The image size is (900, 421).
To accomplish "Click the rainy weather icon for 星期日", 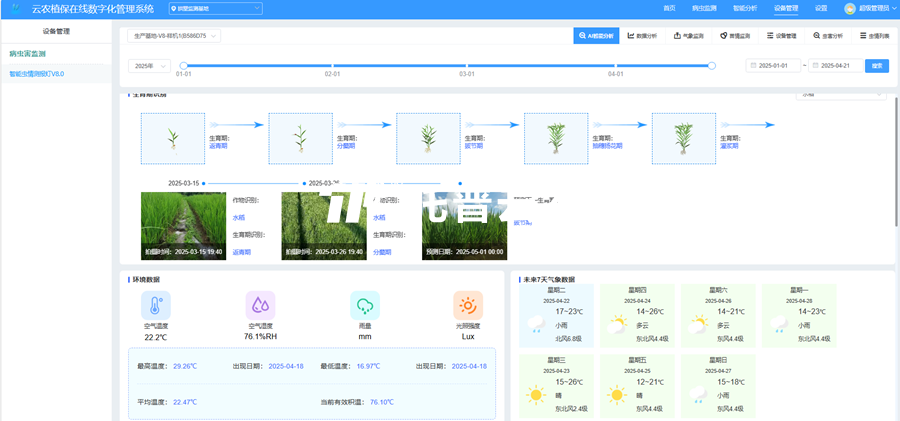I will (x=698, y=395).
